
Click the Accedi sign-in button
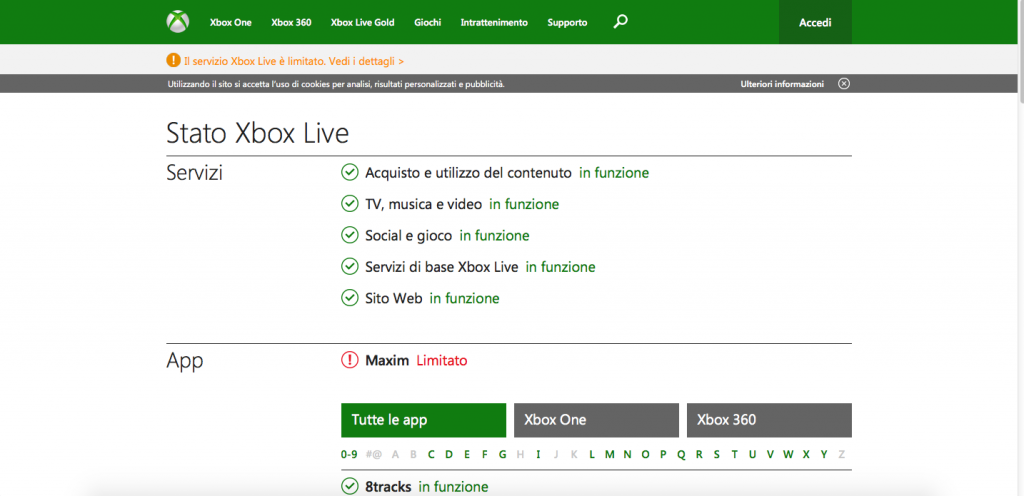(x=815, y=22)
